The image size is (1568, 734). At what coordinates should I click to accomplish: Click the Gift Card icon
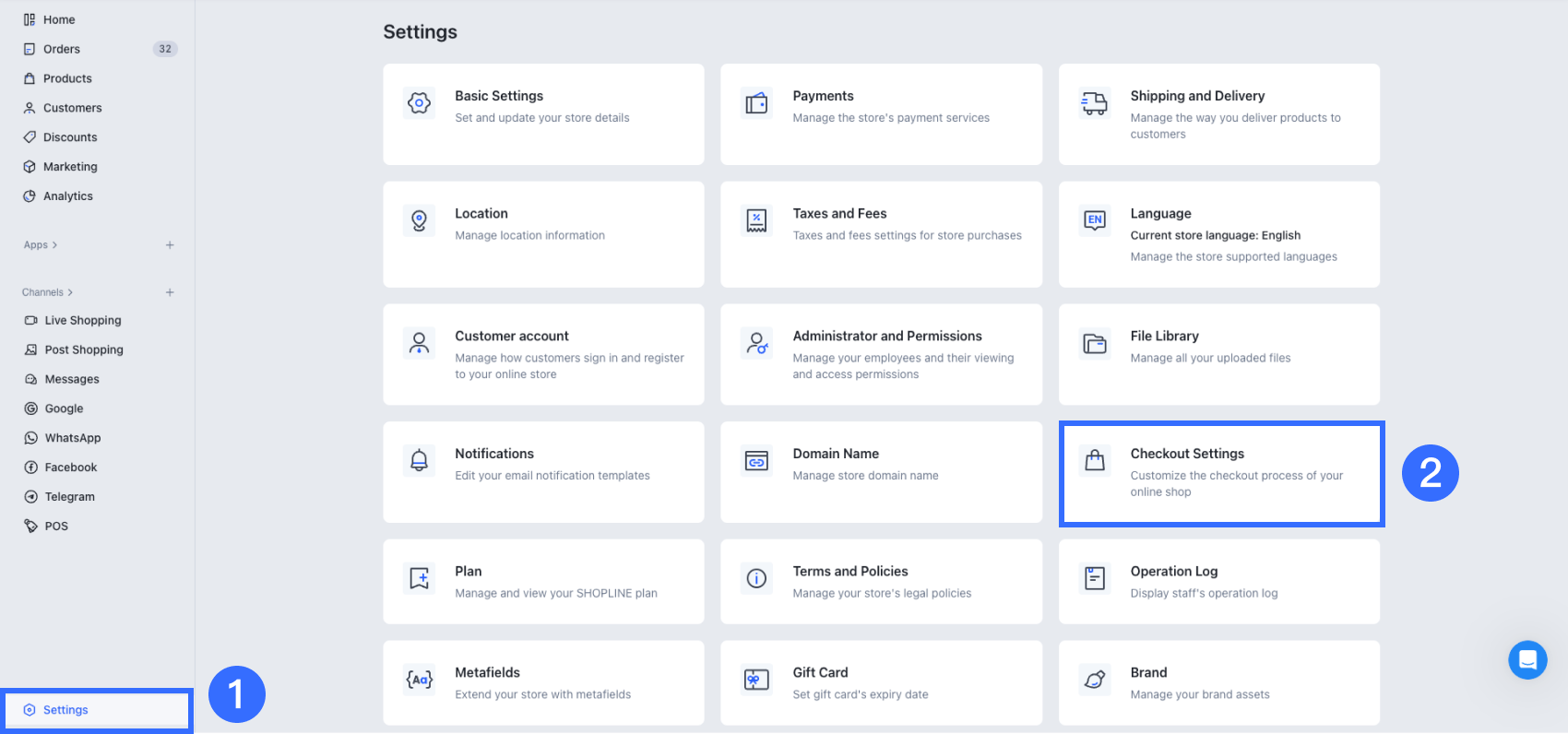coord(756,680)
